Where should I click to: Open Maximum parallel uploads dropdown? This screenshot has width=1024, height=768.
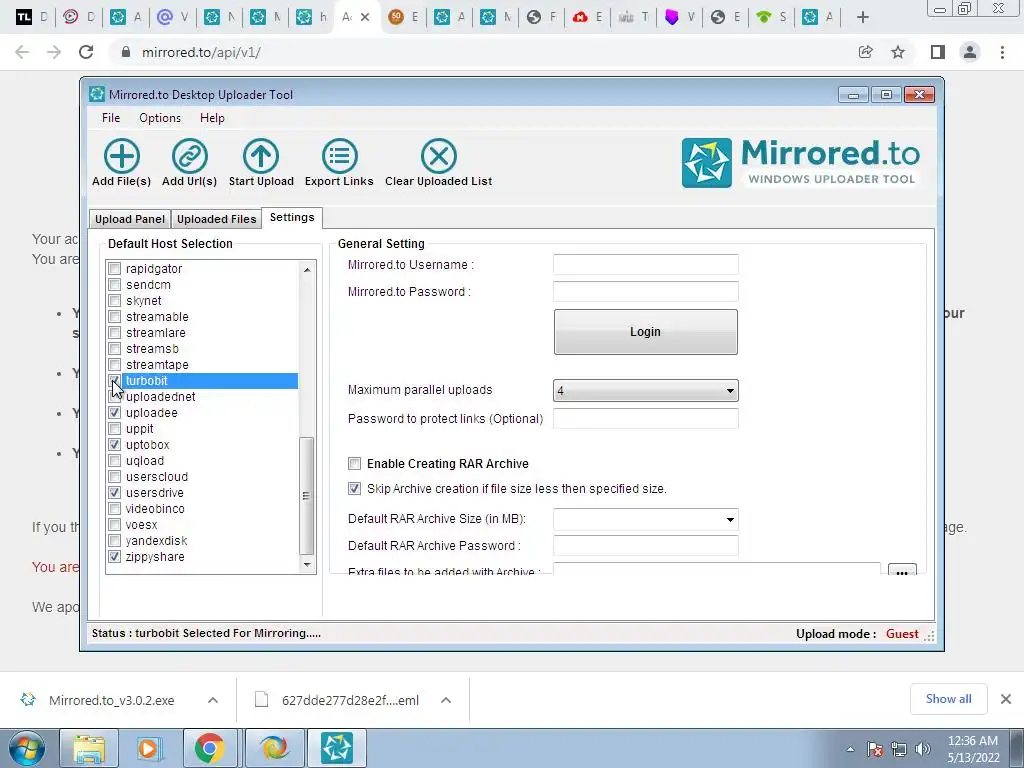point(645,391)
